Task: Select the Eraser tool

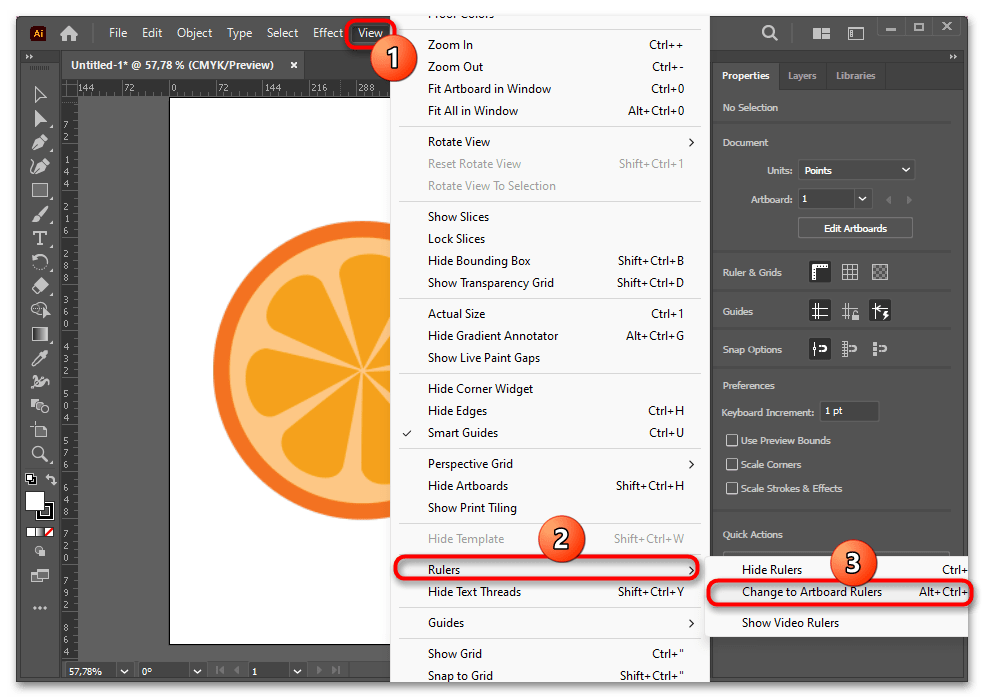Action: click(x=40, y=286)
